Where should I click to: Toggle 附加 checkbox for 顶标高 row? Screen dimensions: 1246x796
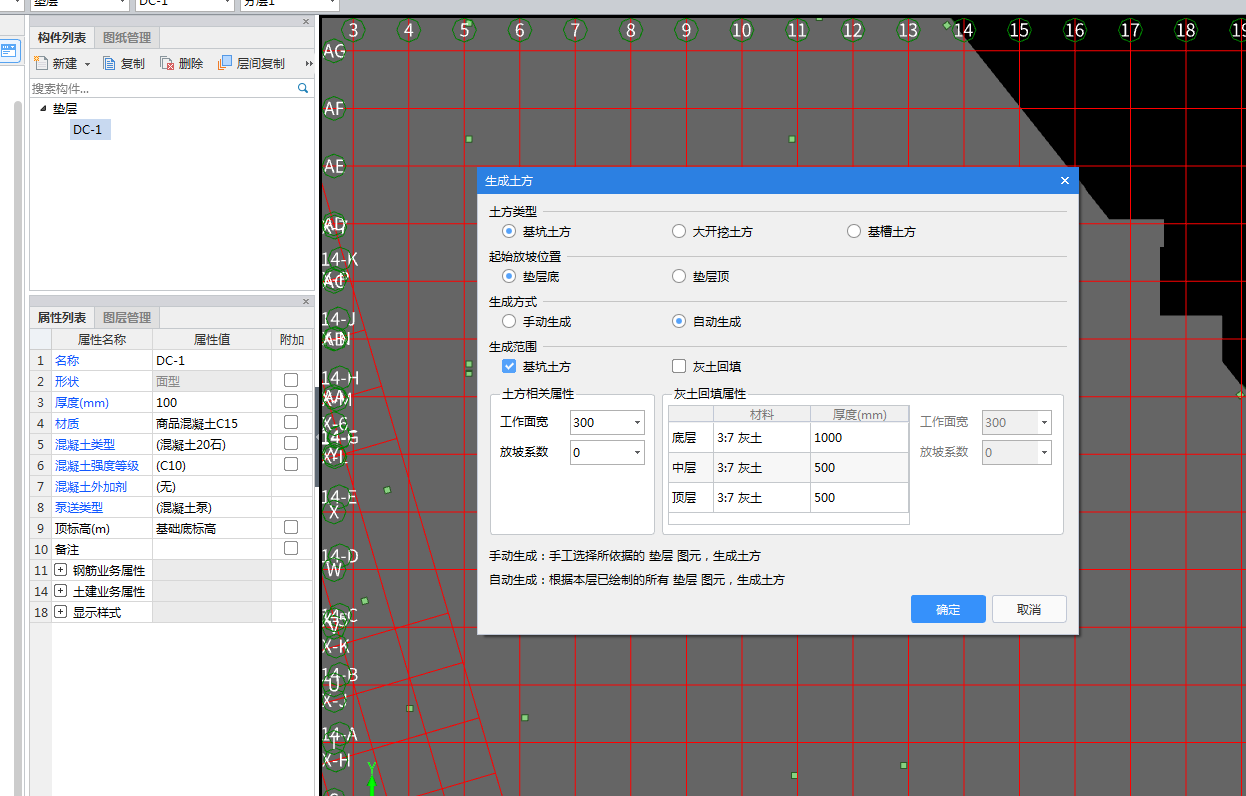tap(291, 527)
